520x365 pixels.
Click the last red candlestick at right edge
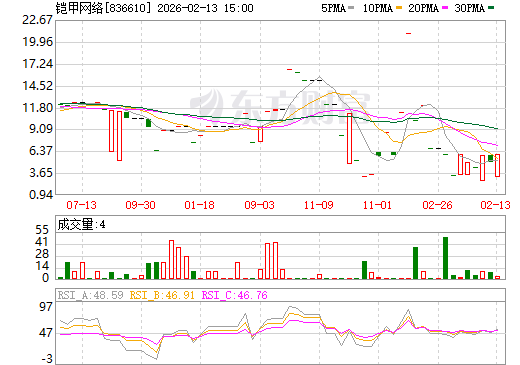[497, 165]
